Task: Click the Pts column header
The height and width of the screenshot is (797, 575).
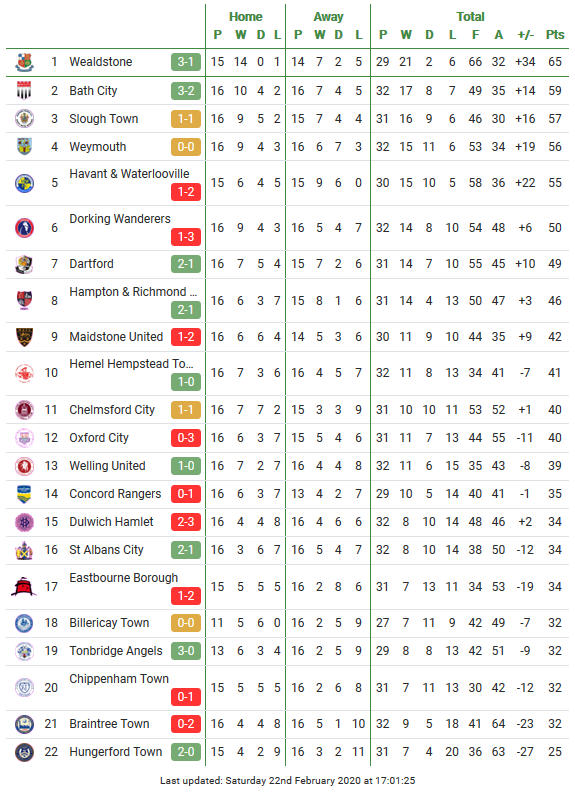Action: [555, 35]
